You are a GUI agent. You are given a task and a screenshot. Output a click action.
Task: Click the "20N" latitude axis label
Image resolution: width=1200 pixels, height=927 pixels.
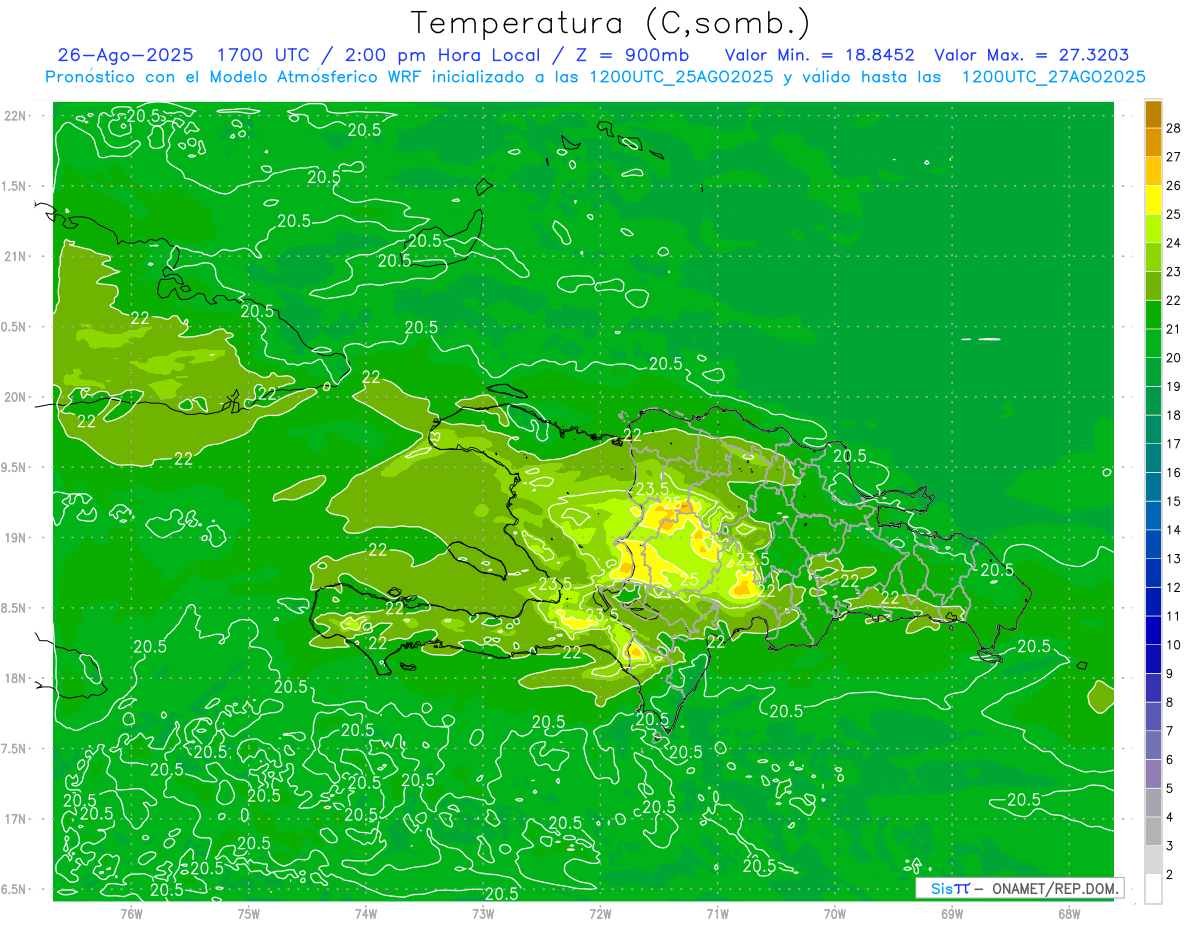15,397
